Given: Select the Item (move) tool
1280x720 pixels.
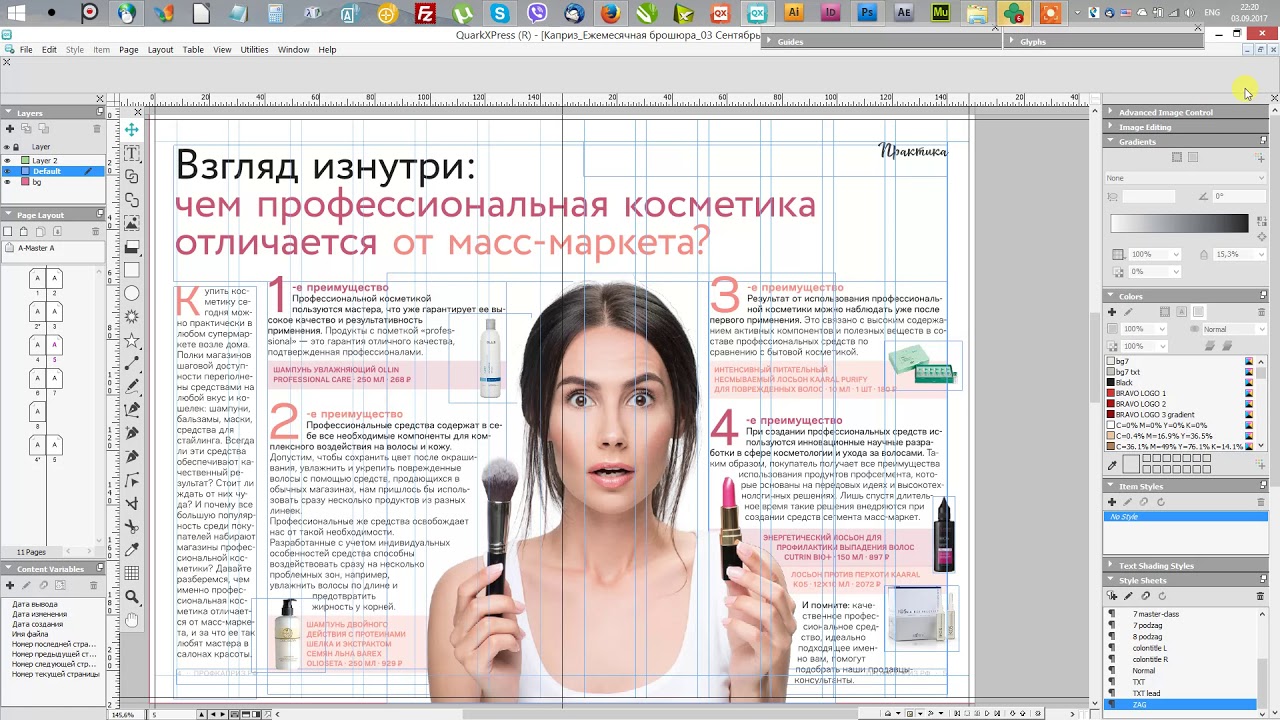Looking at the screenshot, I should point(132,130).
